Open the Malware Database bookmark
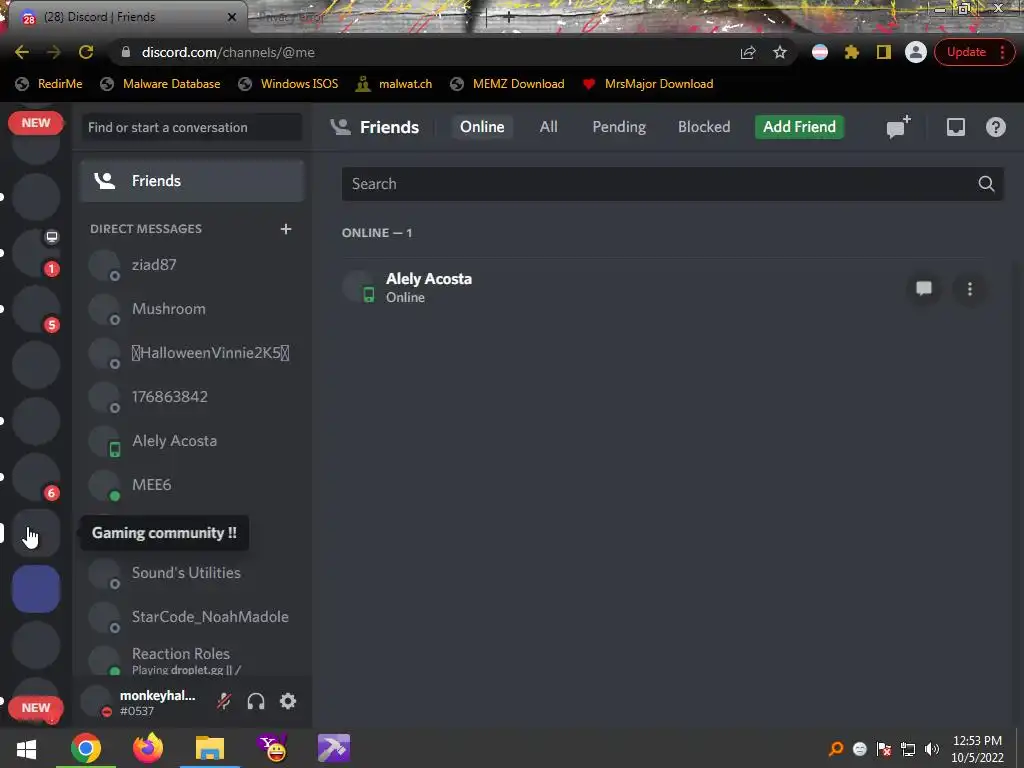1024x768 pixels. tap(160, 84)
